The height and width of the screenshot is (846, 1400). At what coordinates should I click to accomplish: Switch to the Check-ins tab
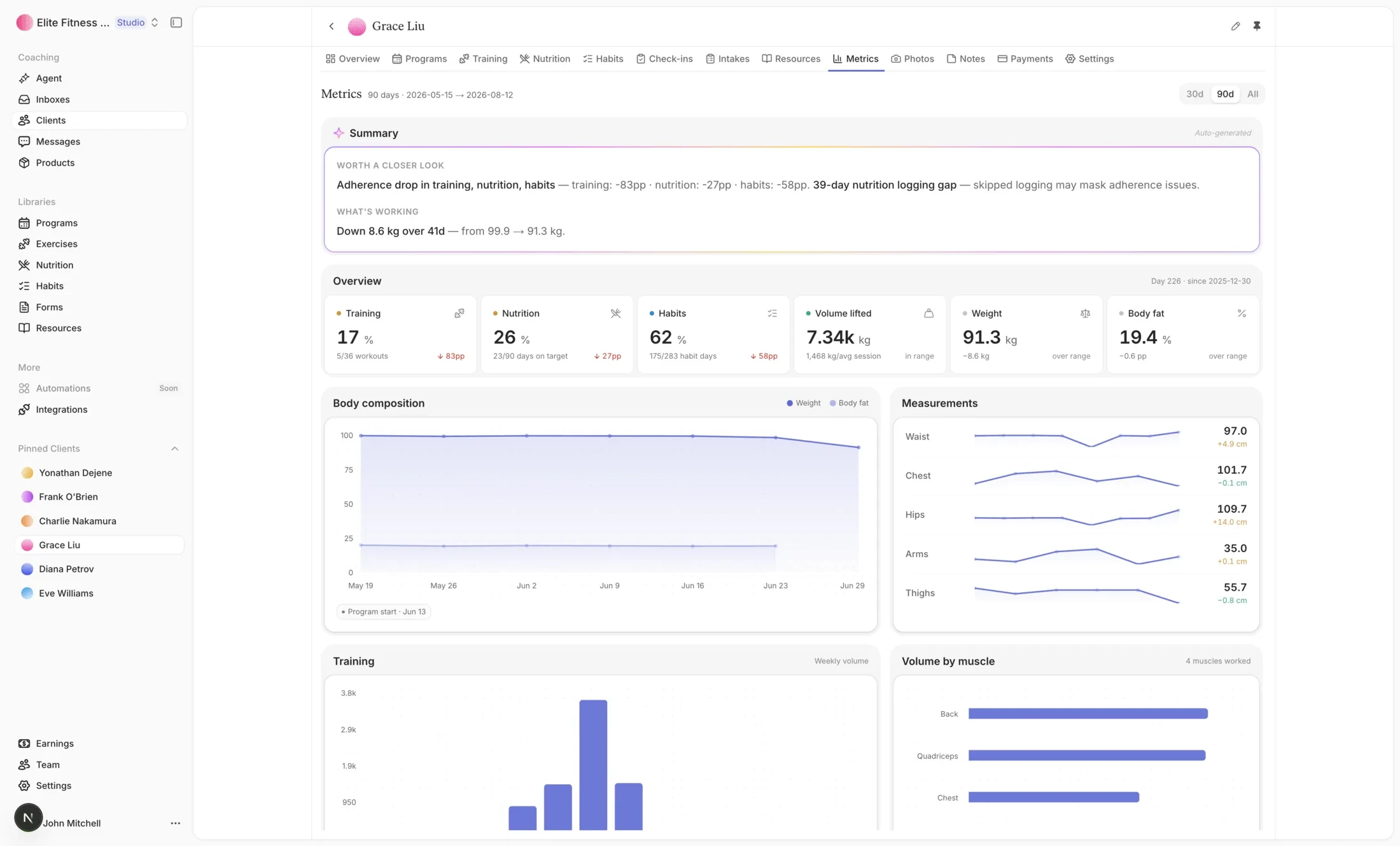point(664,59)
